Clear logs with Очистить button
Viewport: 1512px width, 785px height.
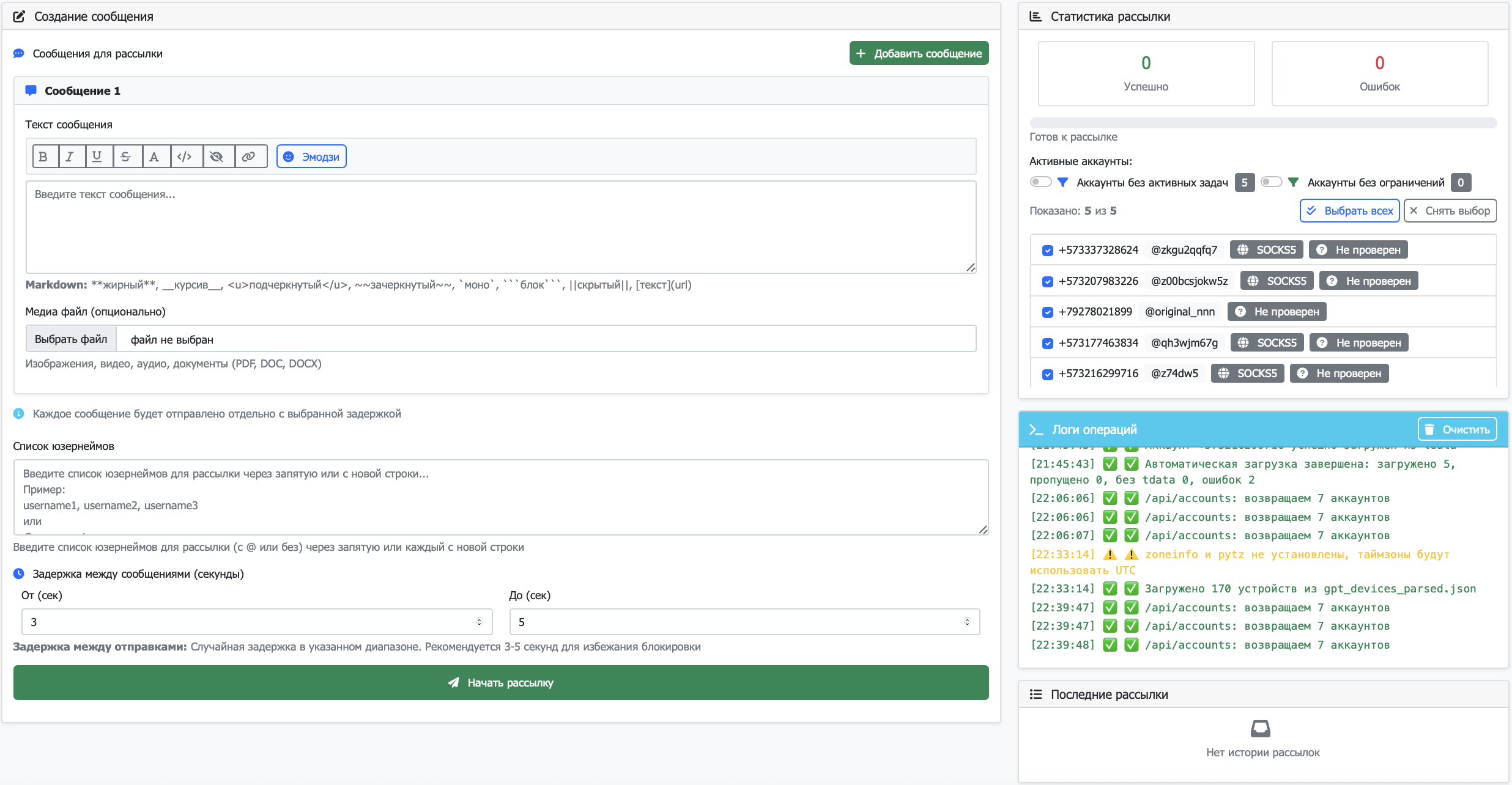1457,430
